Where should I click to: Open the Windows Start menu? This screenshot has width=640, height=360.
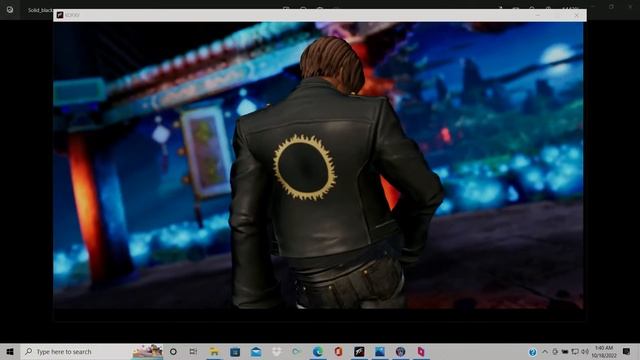click(10, 351)
